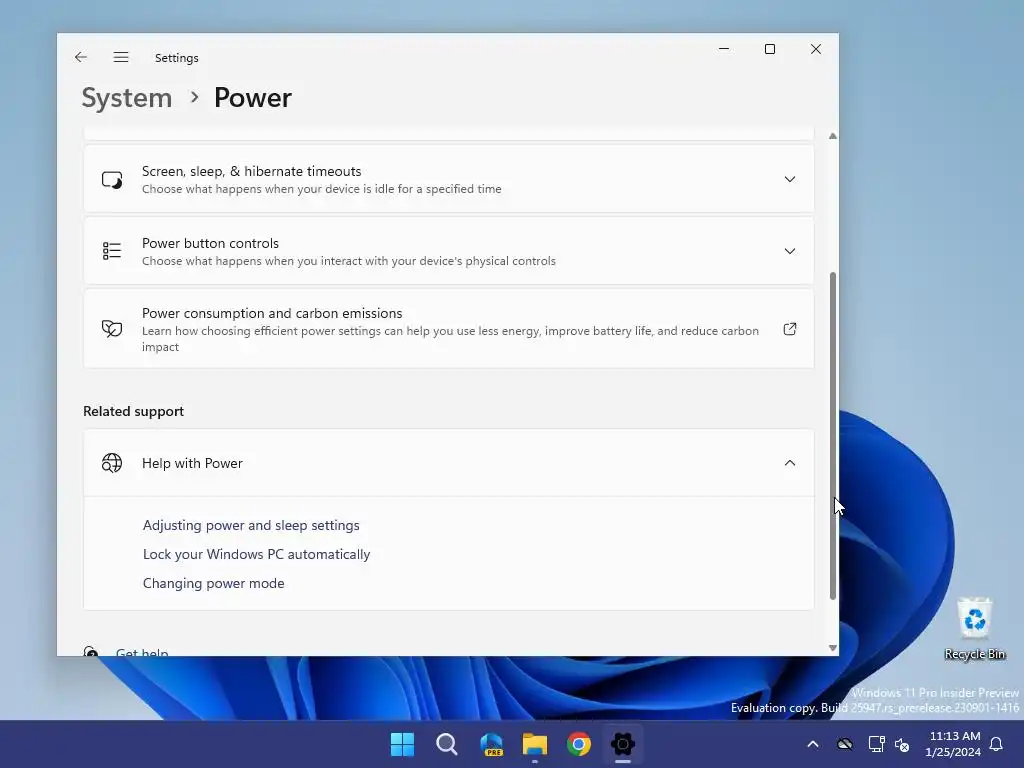The width and height of the screenshot is (1024, 768).
Task: Minimize the Settings window
Action: click(x=724, y=49)
